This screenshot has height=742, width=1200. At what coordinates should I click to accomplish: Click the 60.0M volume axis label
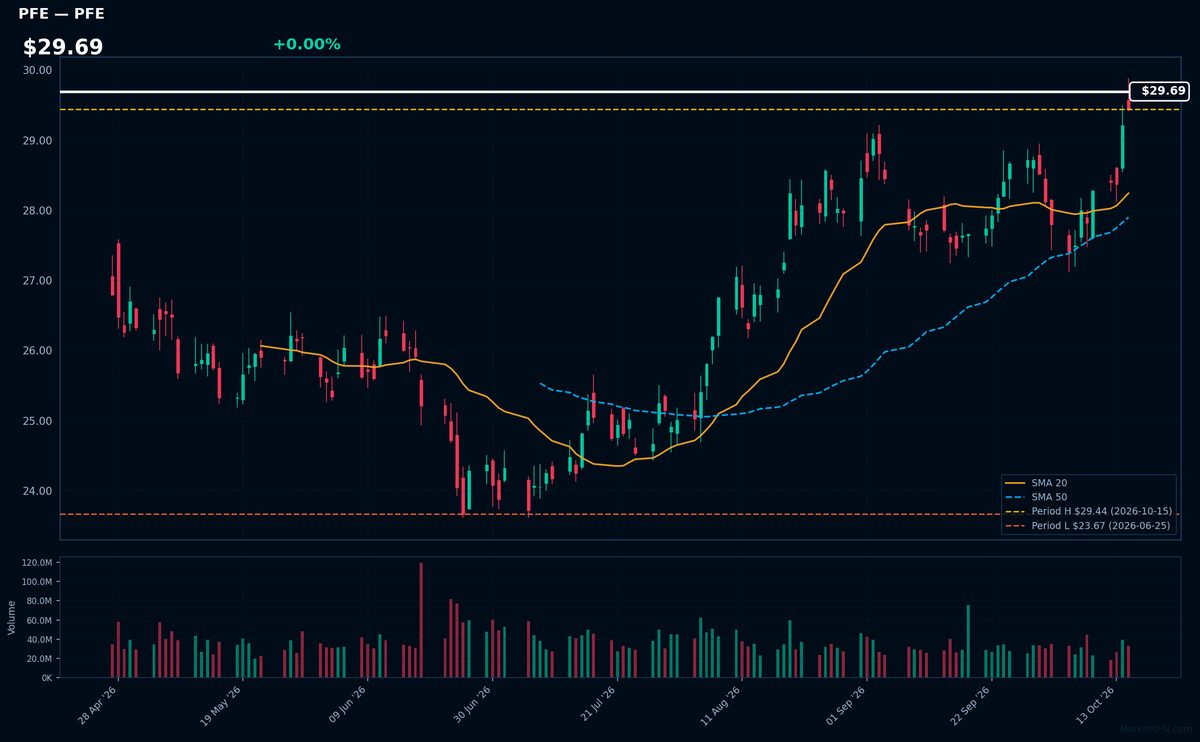click(37, 620)
